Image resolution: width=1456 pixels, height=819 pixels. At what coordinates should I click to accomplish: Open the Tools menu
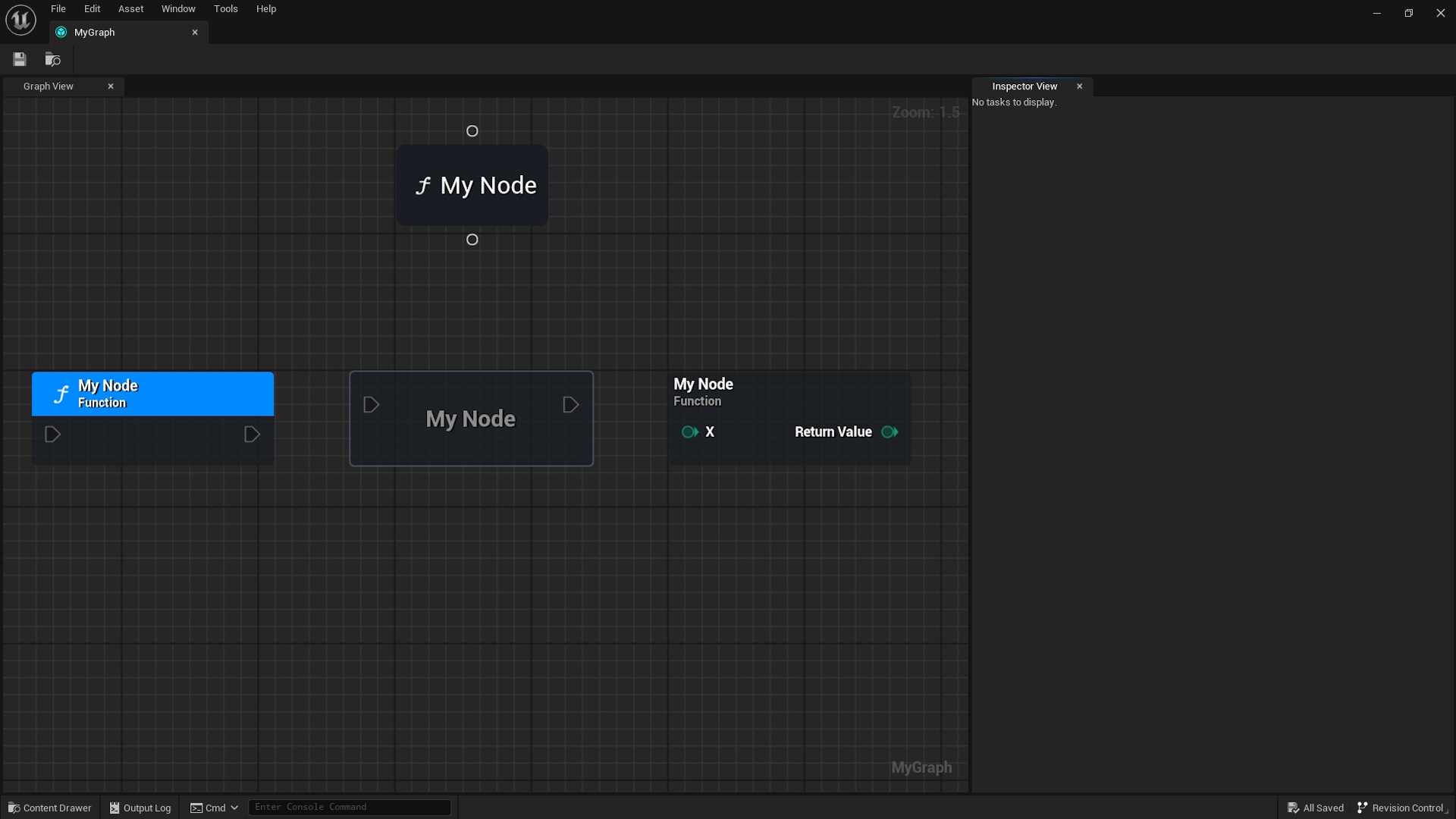click(x=225, y=8)
